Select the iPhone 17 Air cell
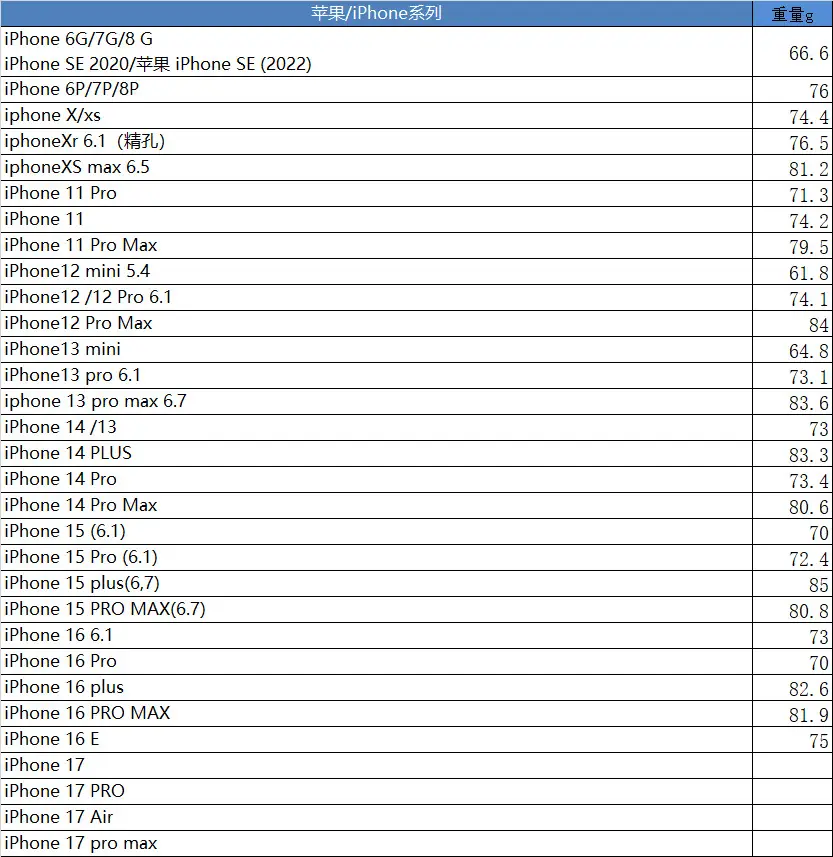This screenshot has height=857, width=833. tap(376, 817)
